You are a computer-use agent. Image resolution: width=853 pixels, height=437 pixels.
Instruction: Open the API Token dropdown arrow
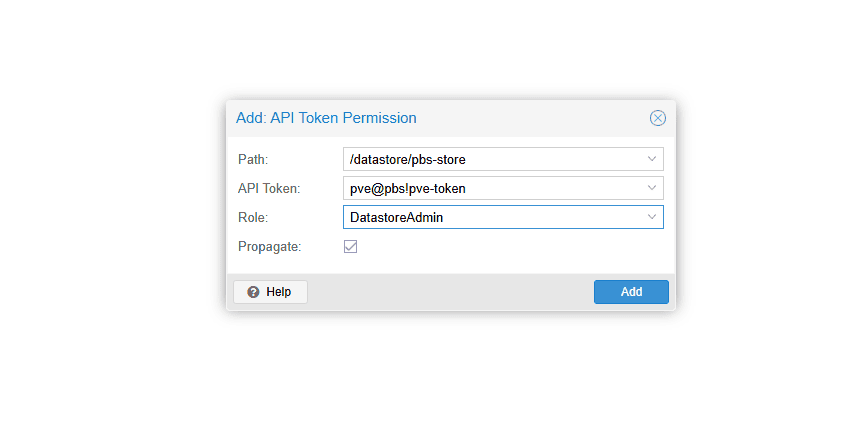pos(652,188)
